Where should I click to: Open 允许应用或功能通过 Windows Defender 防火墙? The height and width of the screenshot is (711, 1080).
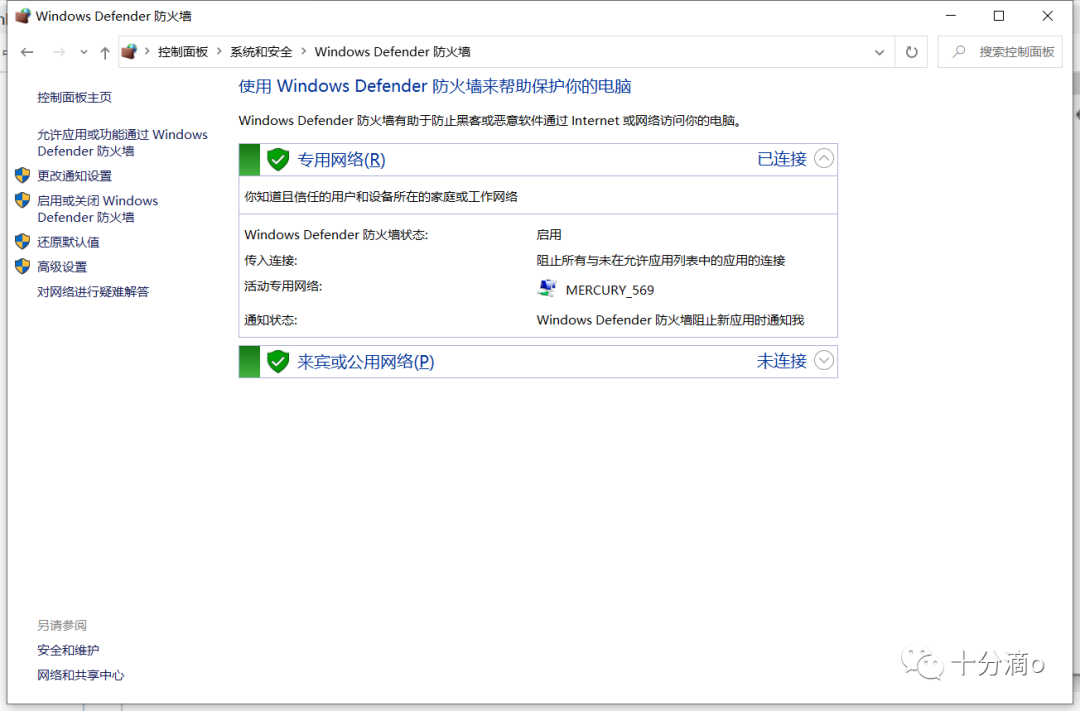pos(123,143)
